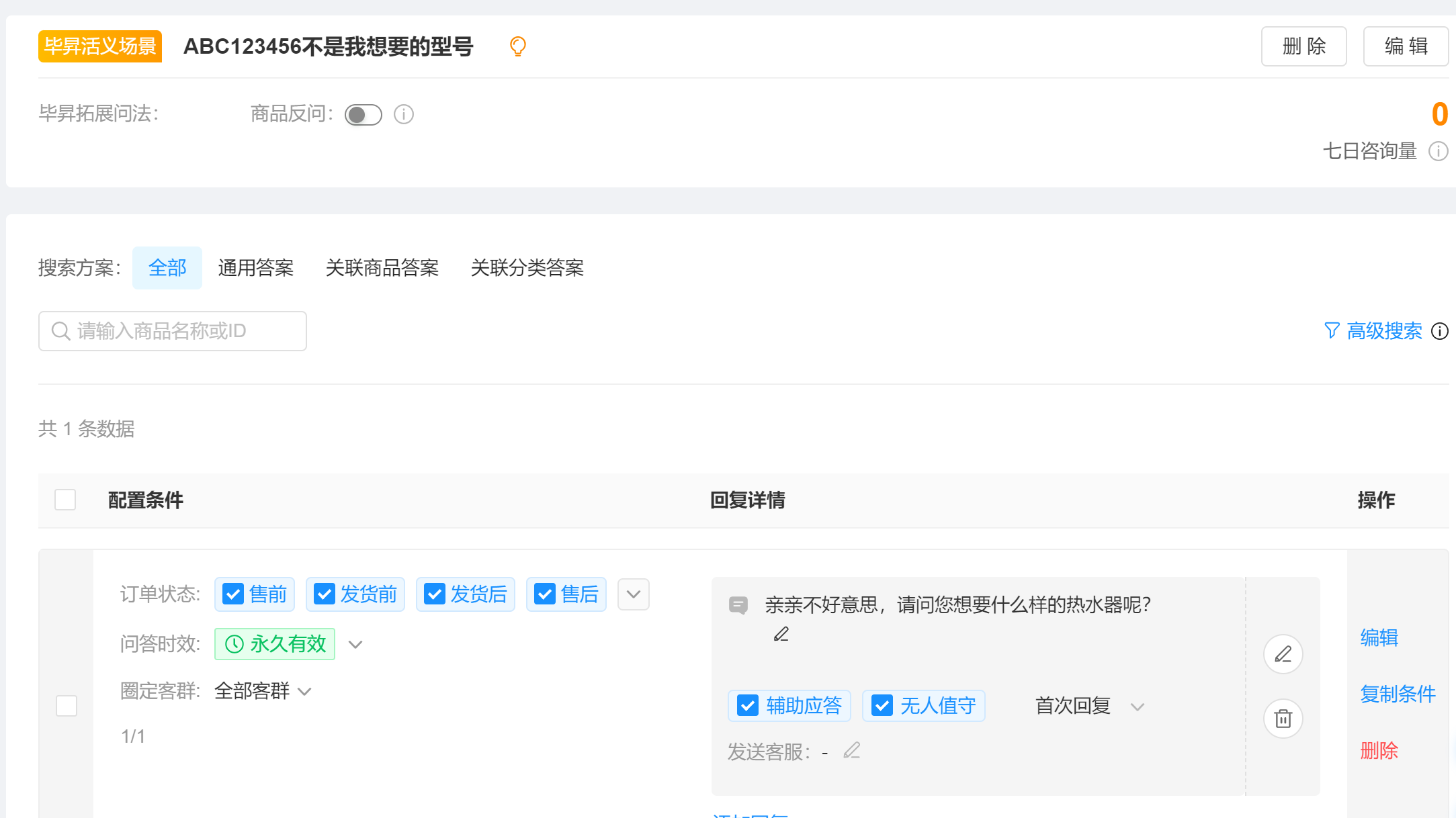Click the reply text 亲亲不好意思，请问您想要什么样的热水器呢？
Screen dimensions: 1456x818
point(958,605)
